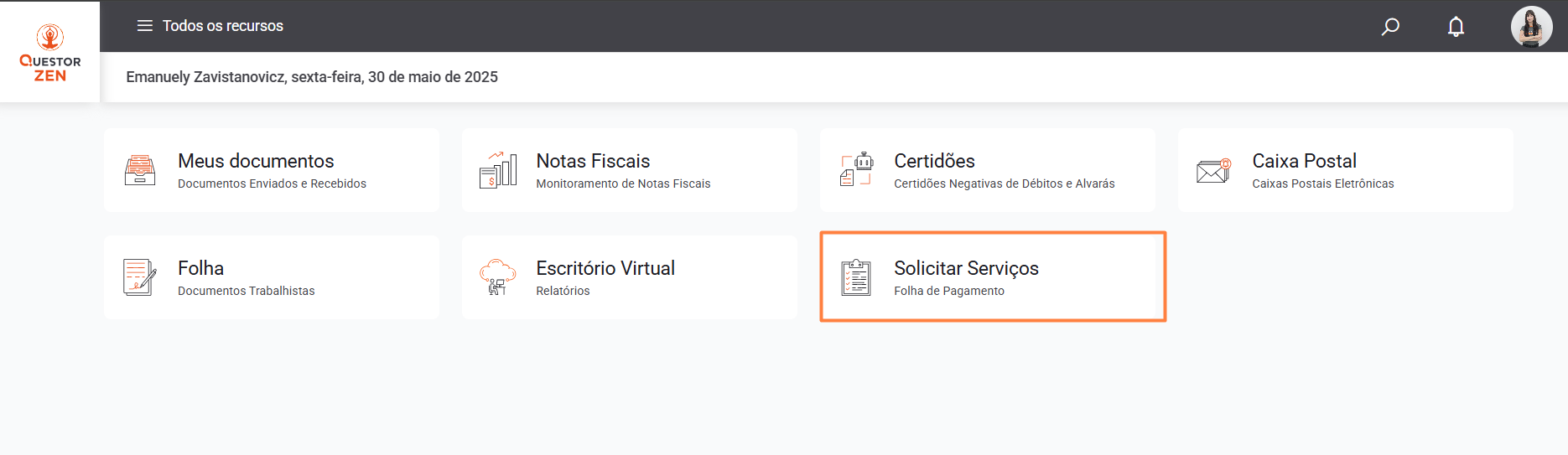
Task: Click the user name and date text
Action: pyautogui.click(x=312, y=77)
